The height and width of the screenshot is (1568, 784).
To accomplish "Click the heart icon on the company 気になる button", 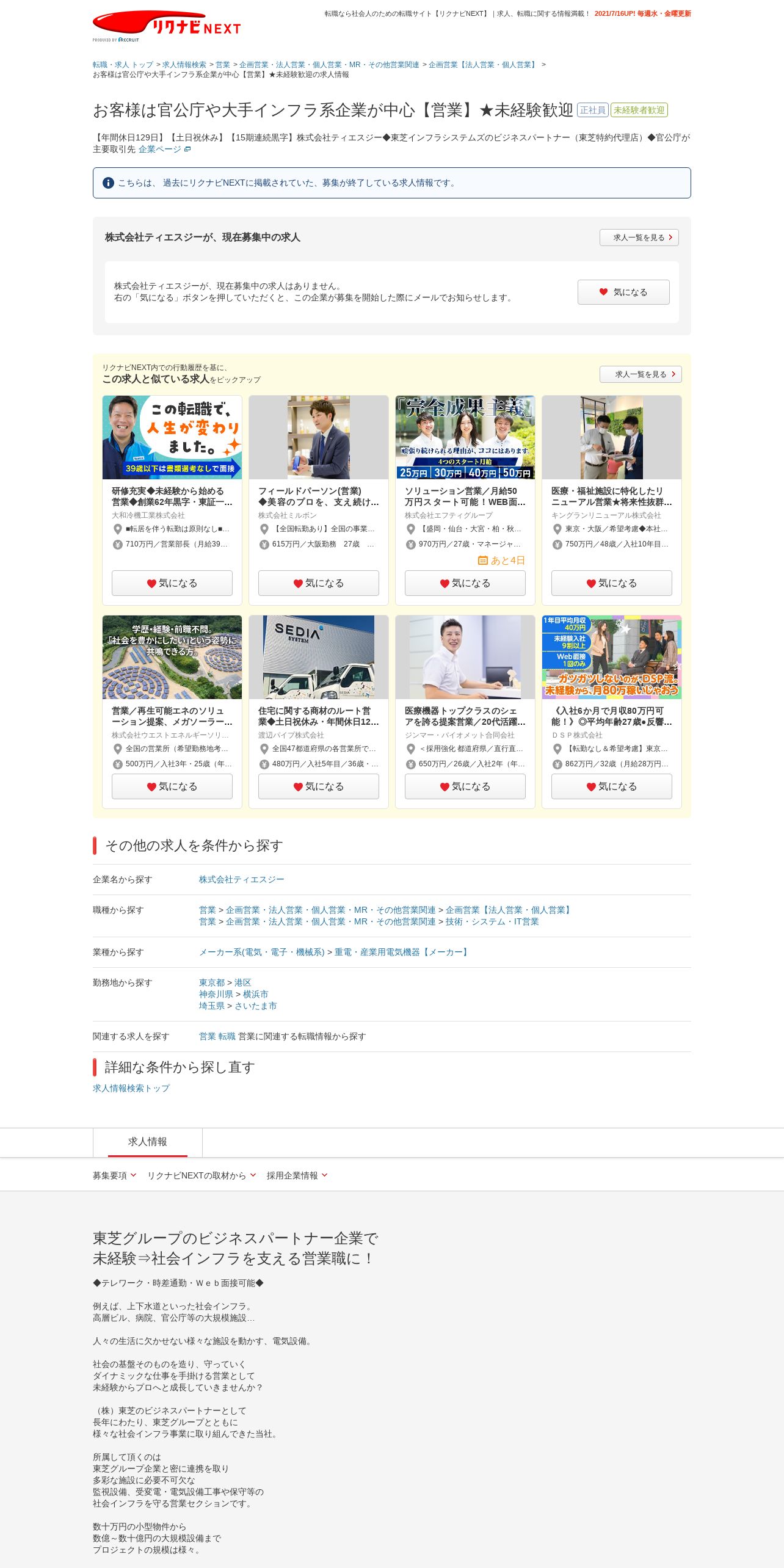I will 603,292.
